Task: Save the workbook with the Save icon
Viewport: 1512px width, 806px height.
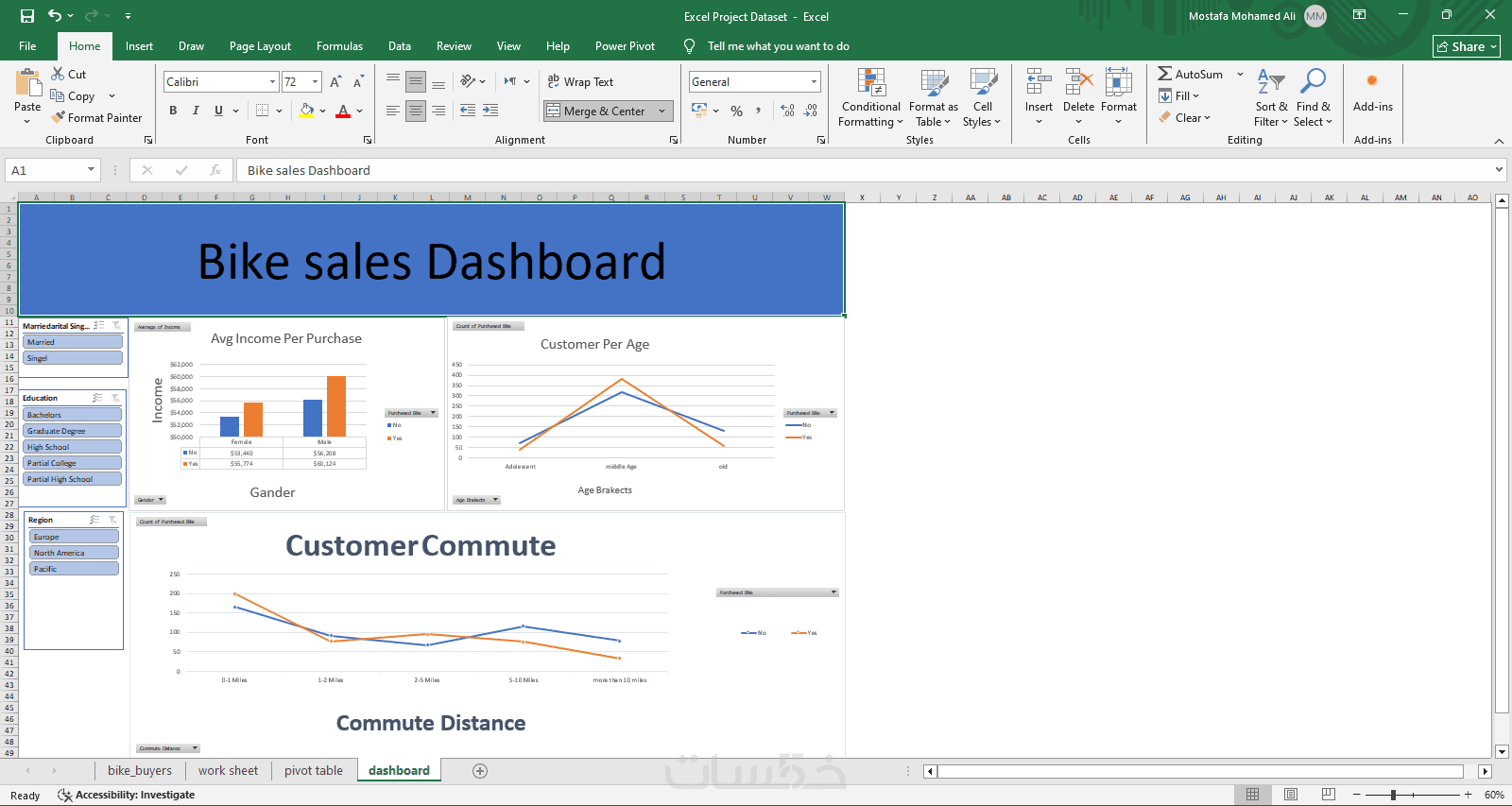Action: pyautogui.click(x=27, y=16)
